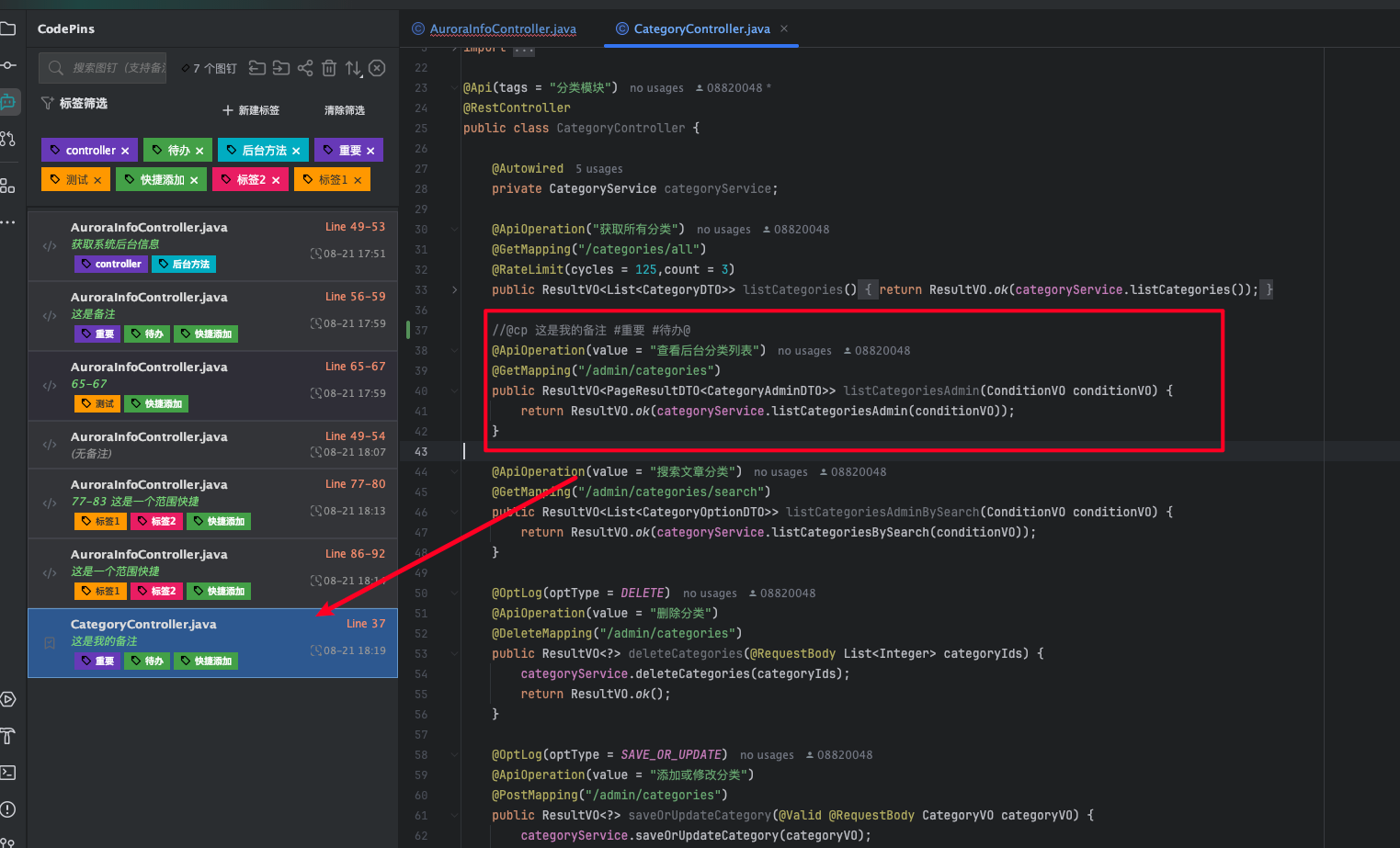The width and height of the screenshot is (1400, 848).
Task: Click '5 usages' hint above categoryService
Action: [598, 169]
